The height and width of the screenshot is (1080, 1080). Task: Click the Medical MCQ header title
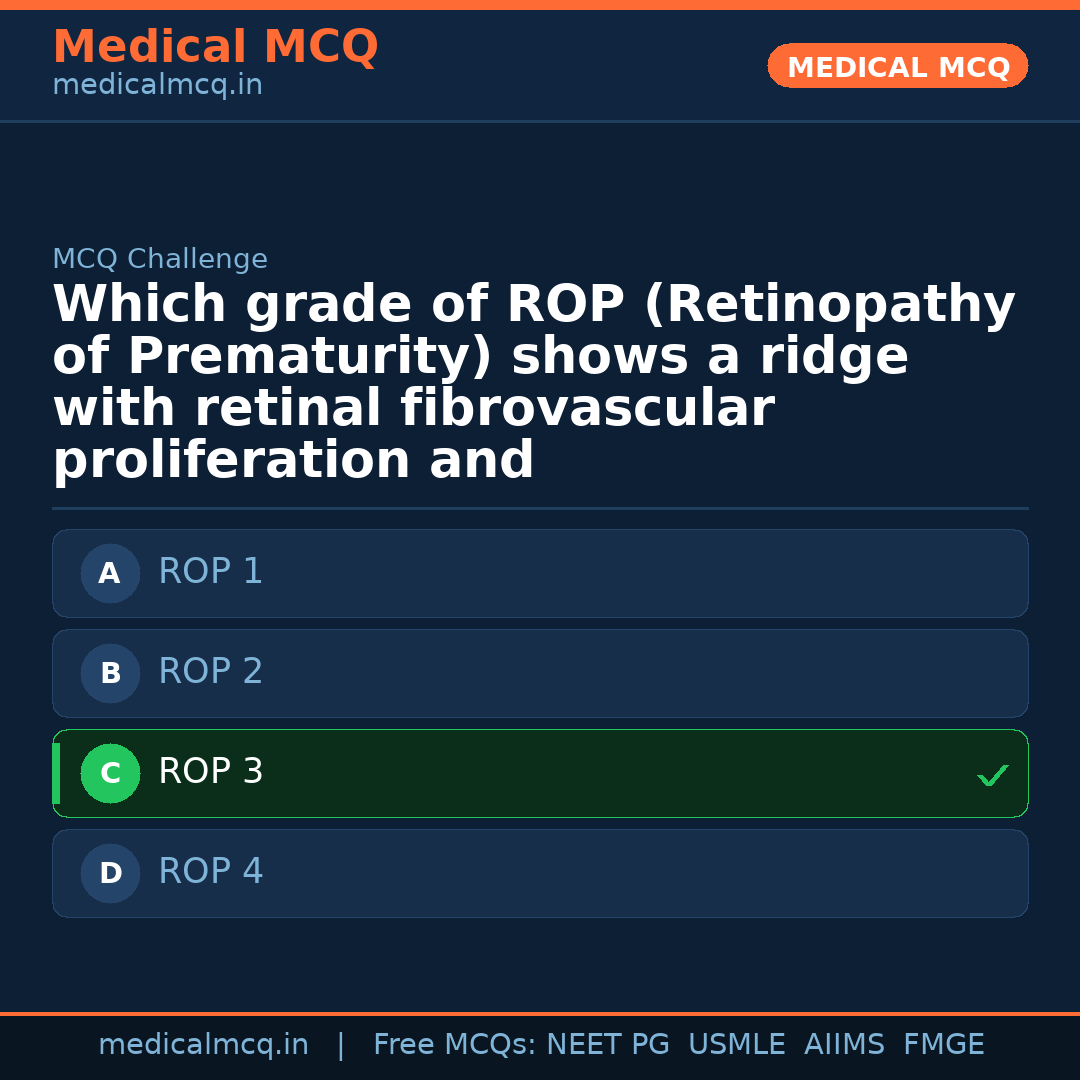[x=215, y=47]
